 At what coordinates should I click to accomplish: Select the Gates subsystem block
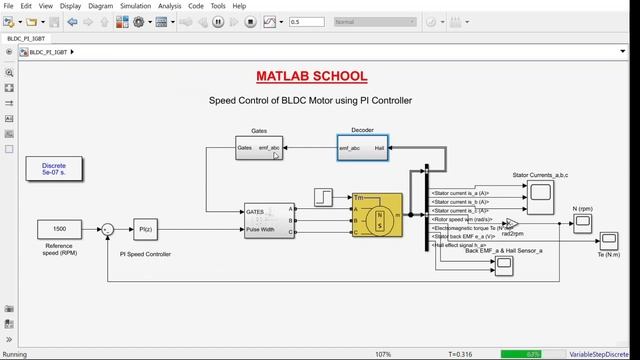pyautogui.click(x=259, y=148)
